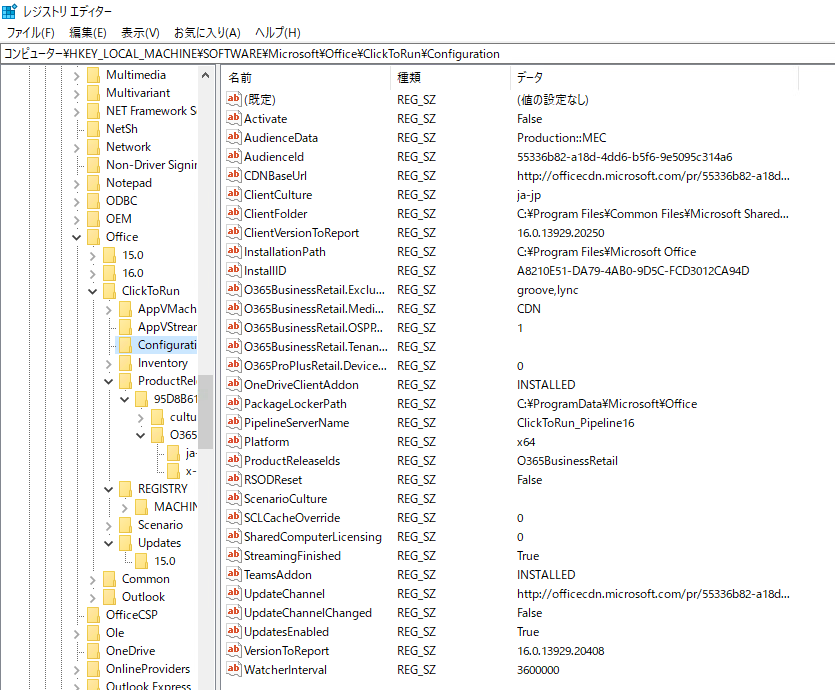
Task: Expand the OnlineProviders key
Action: coord(77,670)
